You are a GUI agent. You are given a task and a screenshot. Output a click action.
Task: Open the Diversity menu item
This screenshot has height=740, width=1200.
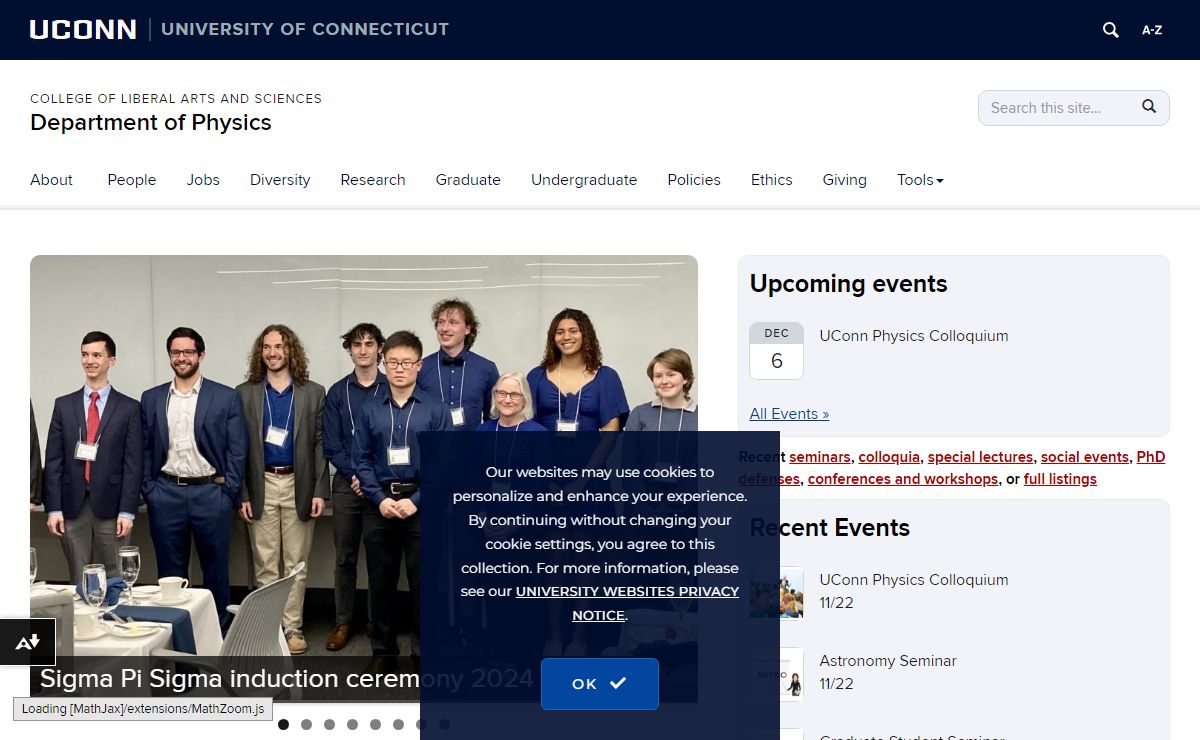280,180
